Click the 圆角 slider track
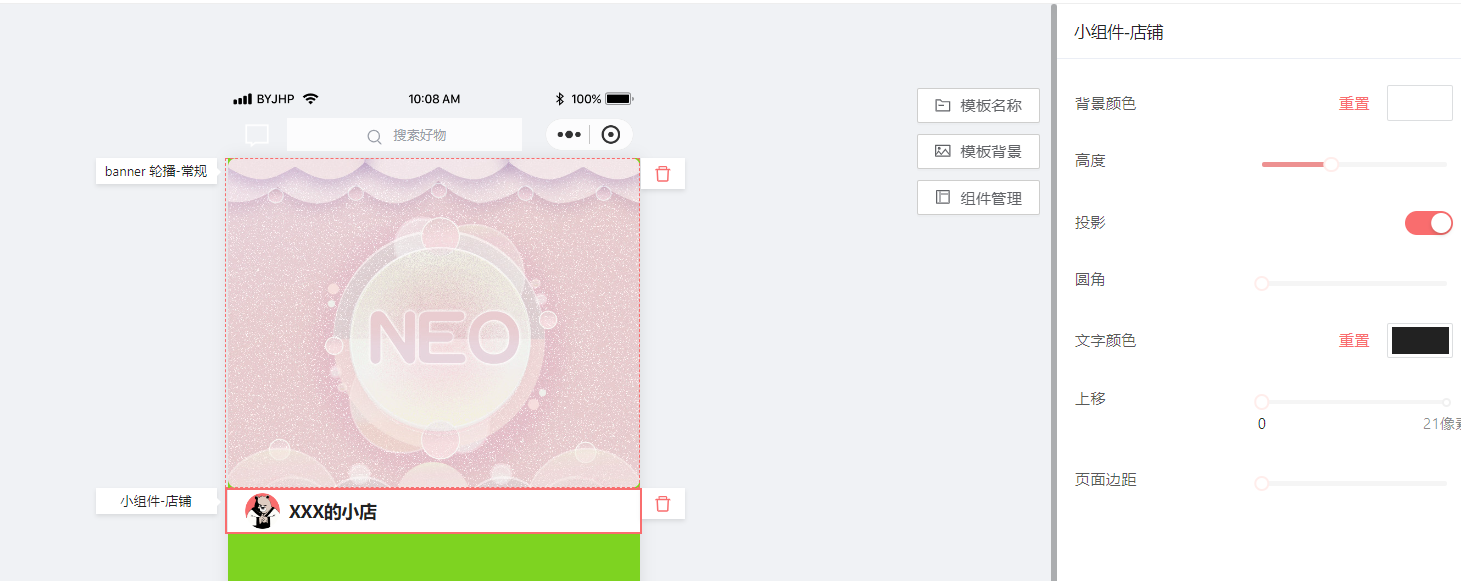The height and width of the screenshot is (581, 1461). (1354, 284)
